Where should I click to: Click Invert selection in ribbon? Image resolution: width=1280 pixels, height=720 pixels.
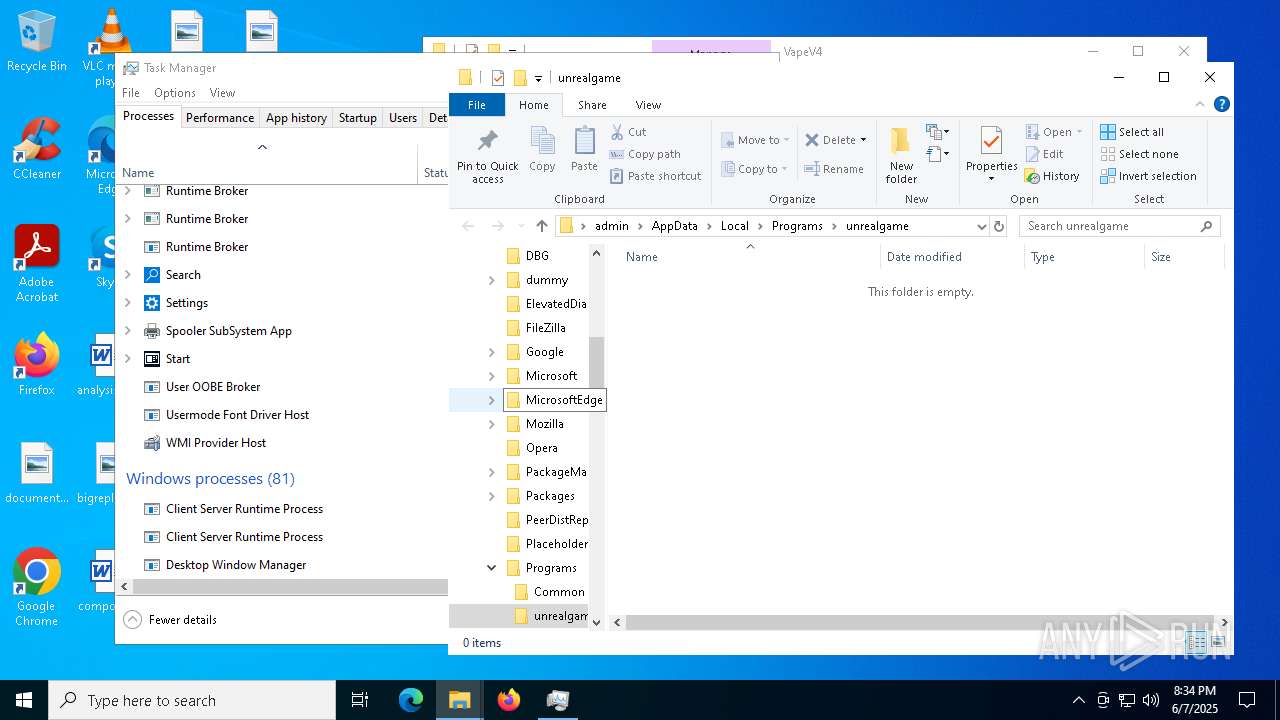[1148, 176]
